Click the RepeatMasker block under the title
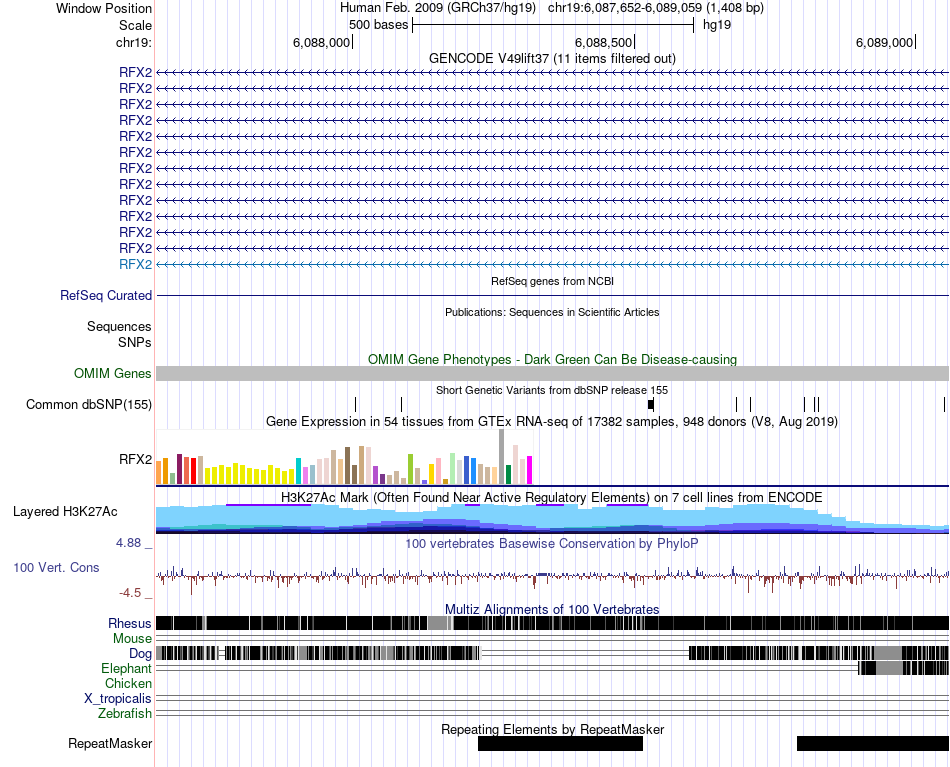This screenshot has width=950, height=767. click(x=560, y=743)
